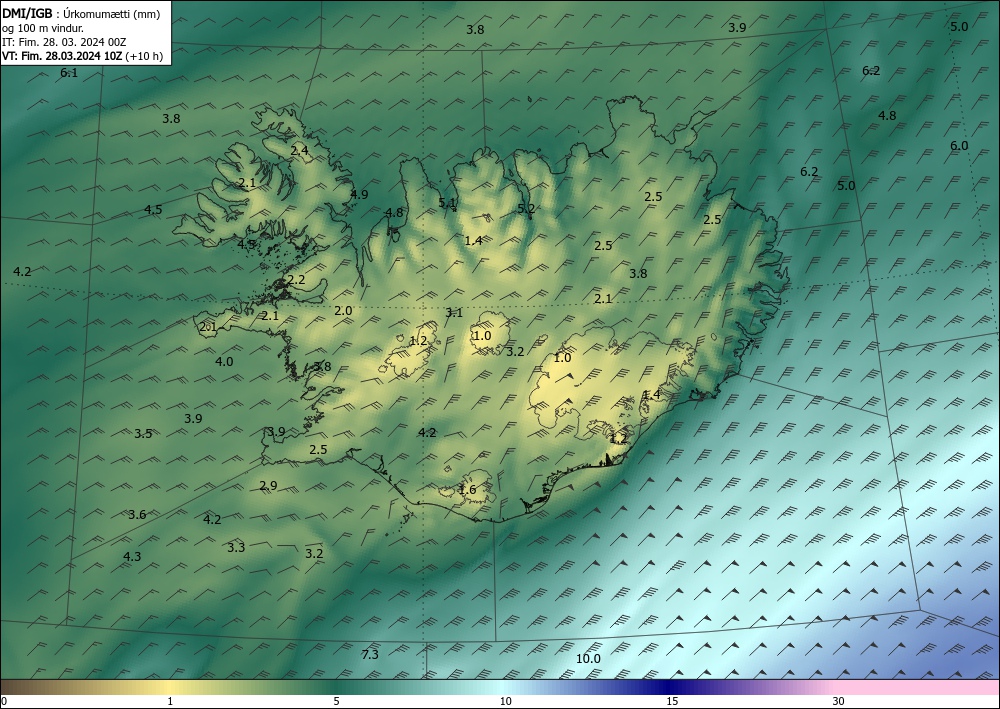Click the 'IT: Fim. 28. 03. 2024 00Z' line
1000x709 pixels.
pyautogui.click(x=64, y=42)
